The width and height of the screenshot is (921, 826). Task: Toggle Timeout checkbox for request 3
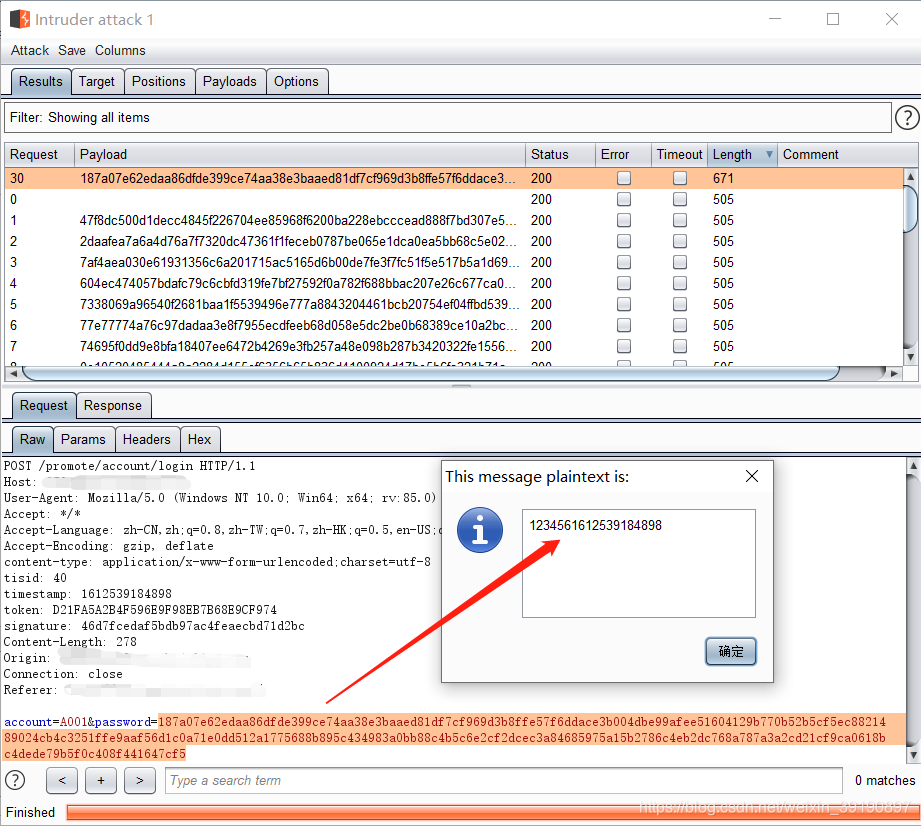point(680,262)
